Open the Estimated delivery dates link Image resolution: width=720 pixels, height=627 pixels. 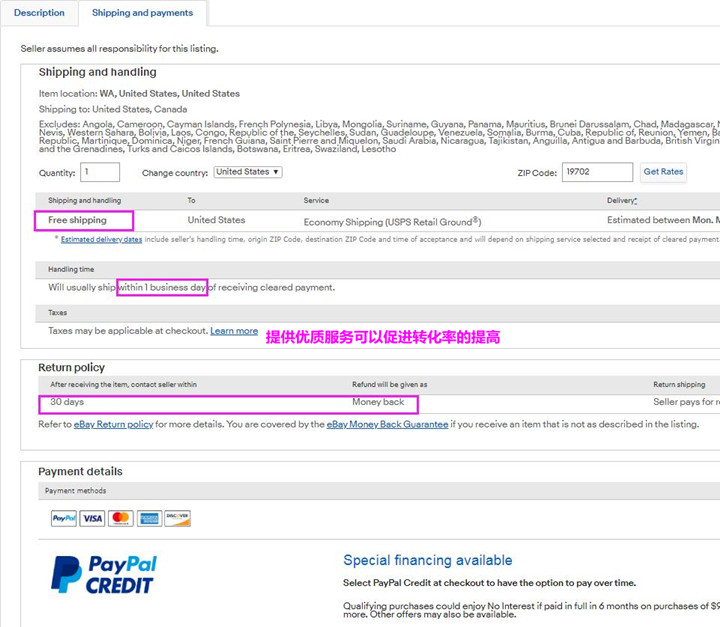pos(101,239)
